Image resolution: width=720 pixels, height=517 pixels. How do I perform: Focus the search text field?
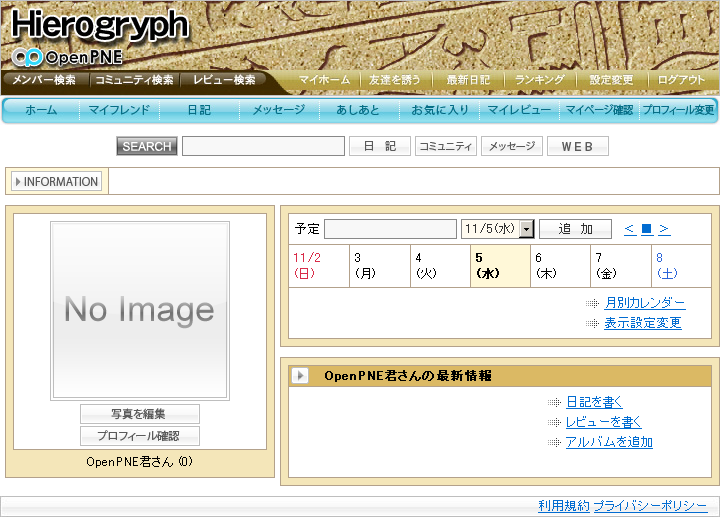click(x=263, y=146)
